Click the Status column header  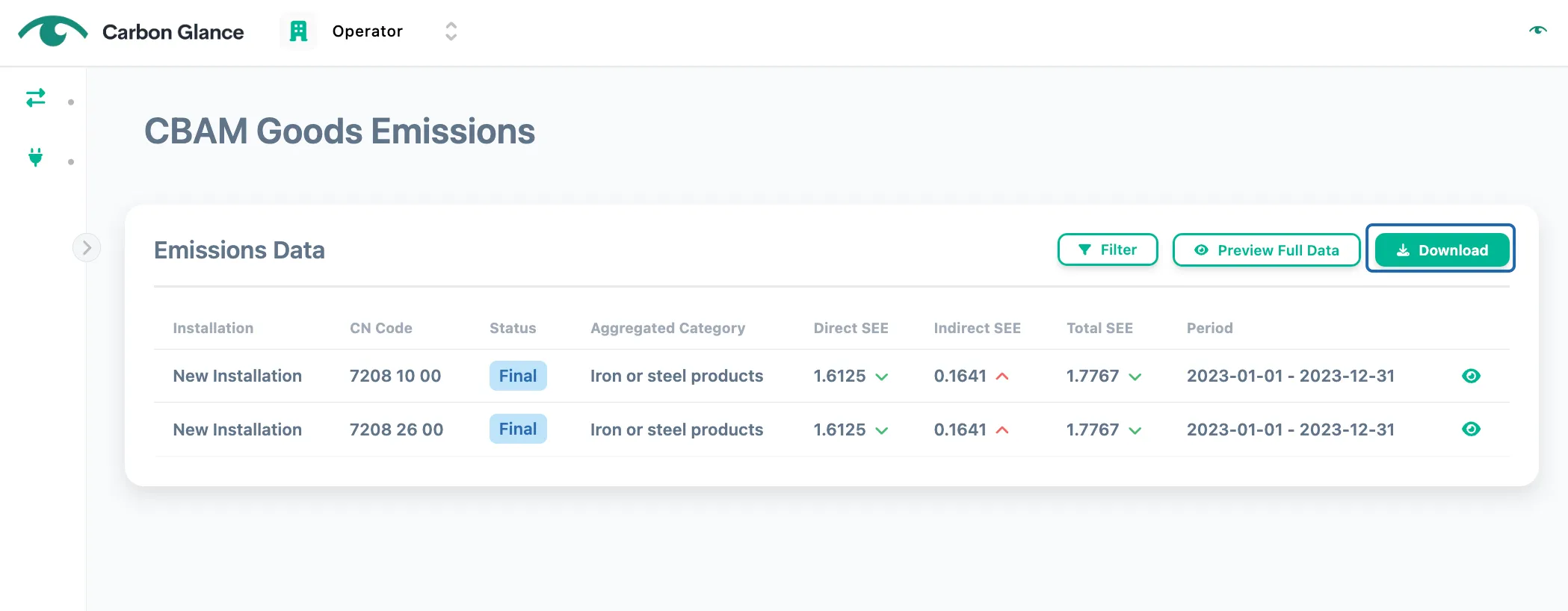513,328
